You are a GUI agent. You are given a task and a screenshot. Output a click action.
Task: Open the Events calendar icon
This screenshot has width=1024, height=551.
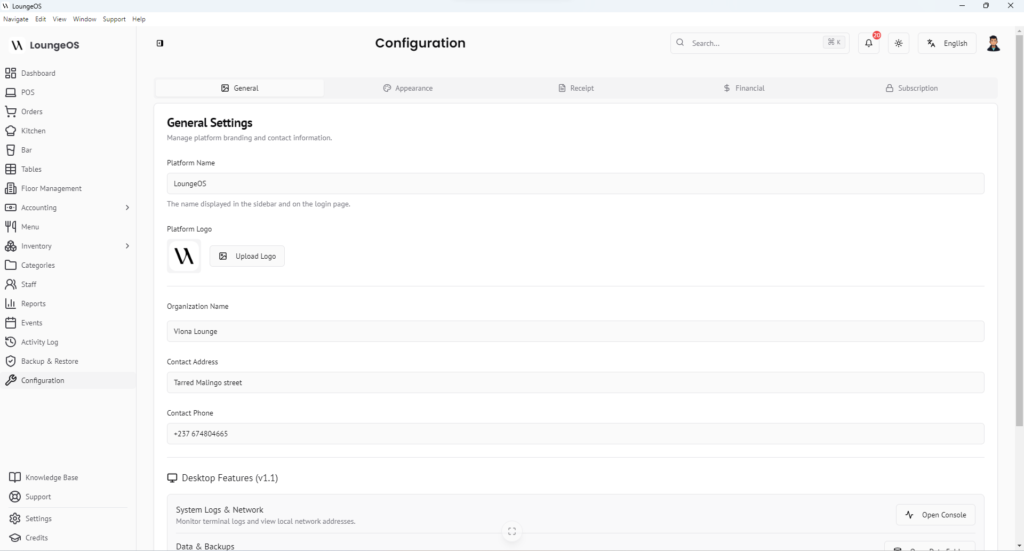click(x=11, y=323)
